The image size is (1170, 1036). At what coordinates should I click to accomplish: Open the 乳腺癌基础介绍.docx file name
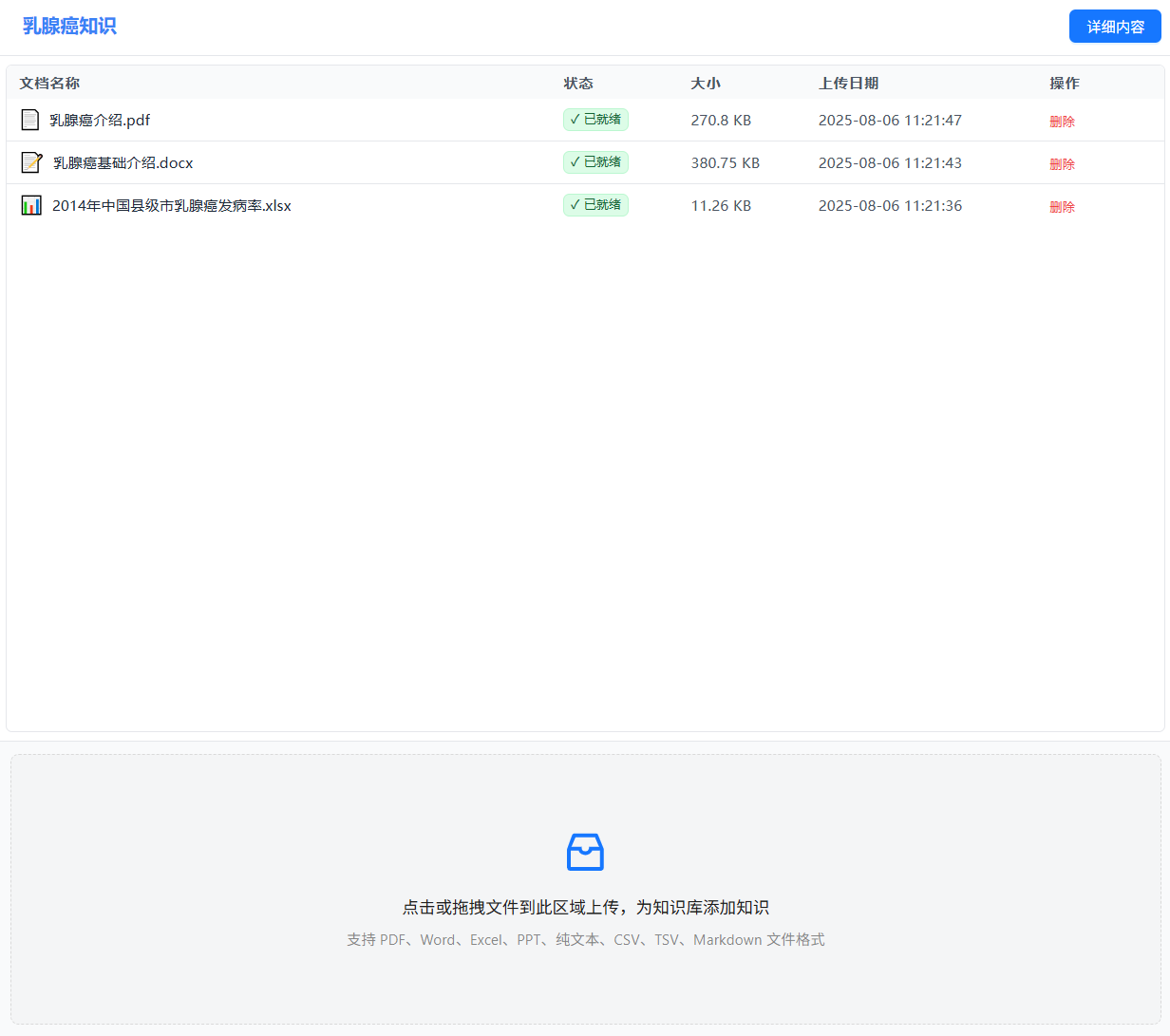[x=123, y=163]
